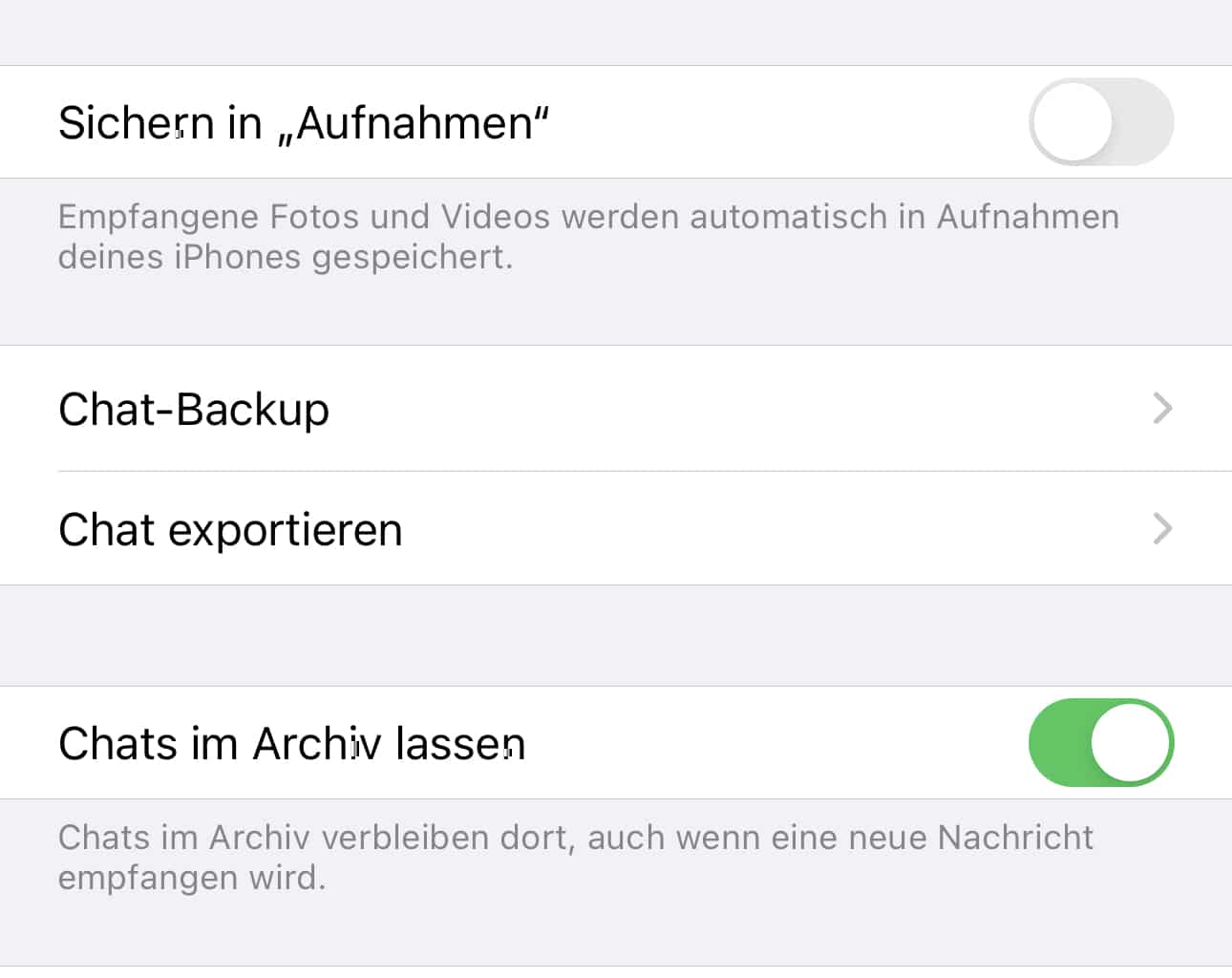The width and height of the screenshot is (1232, 978).
Task: Enable the Sichern in „Aufnahmen“ switch
Action: coord(1100,122)
